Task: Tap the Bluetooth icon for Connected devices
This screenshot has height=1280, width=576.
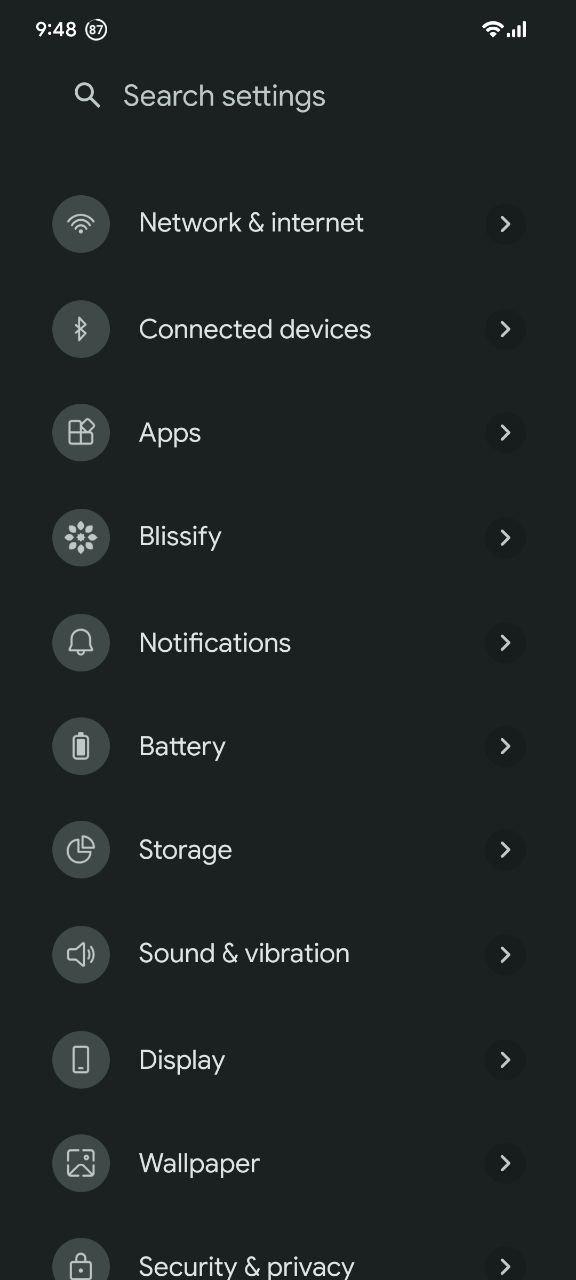Action: [81, 329]
